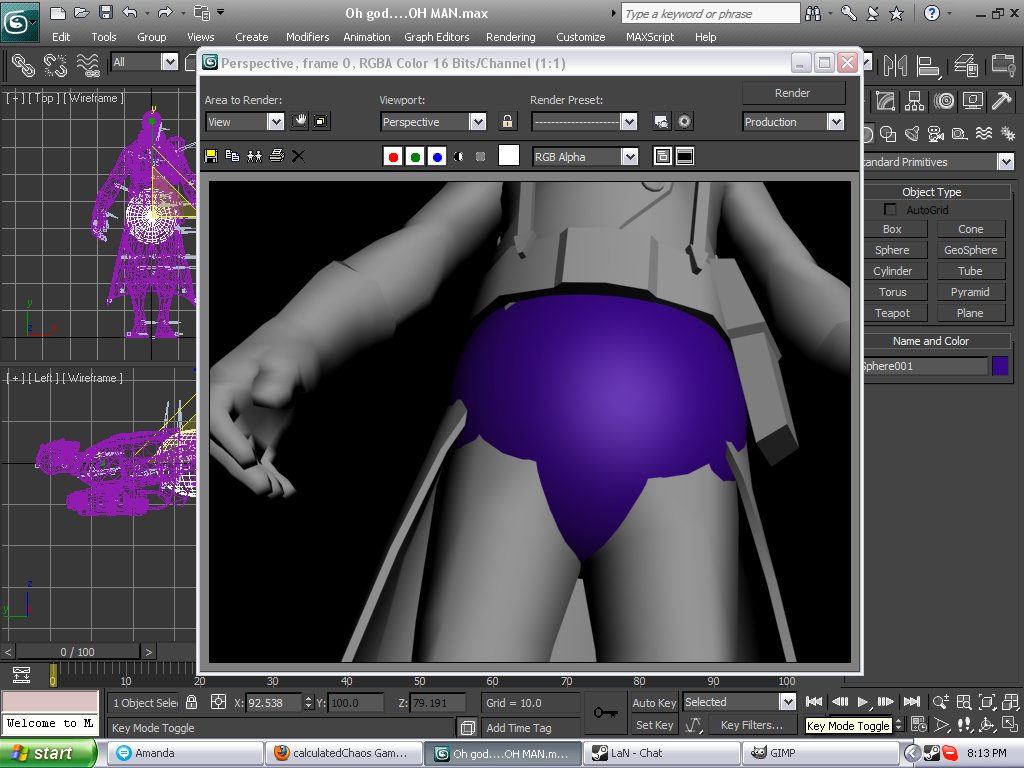
Task: Click the Render button
Action: [x=793, y=93]
